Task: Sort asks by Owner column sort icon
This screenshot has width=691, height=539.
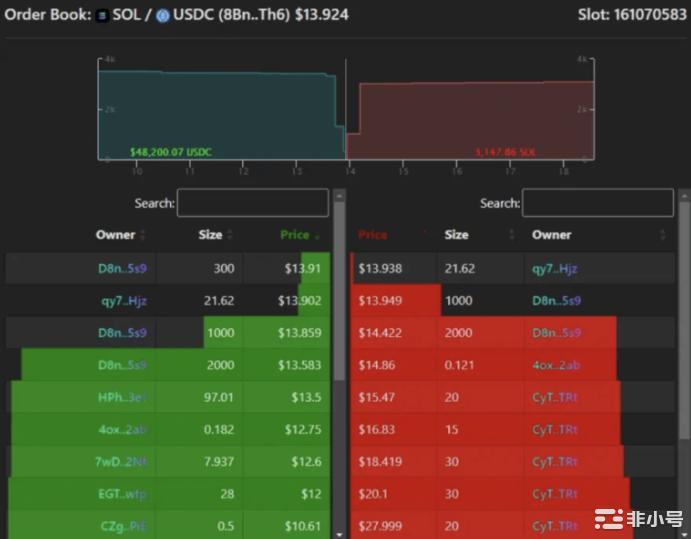Action: 662,235
